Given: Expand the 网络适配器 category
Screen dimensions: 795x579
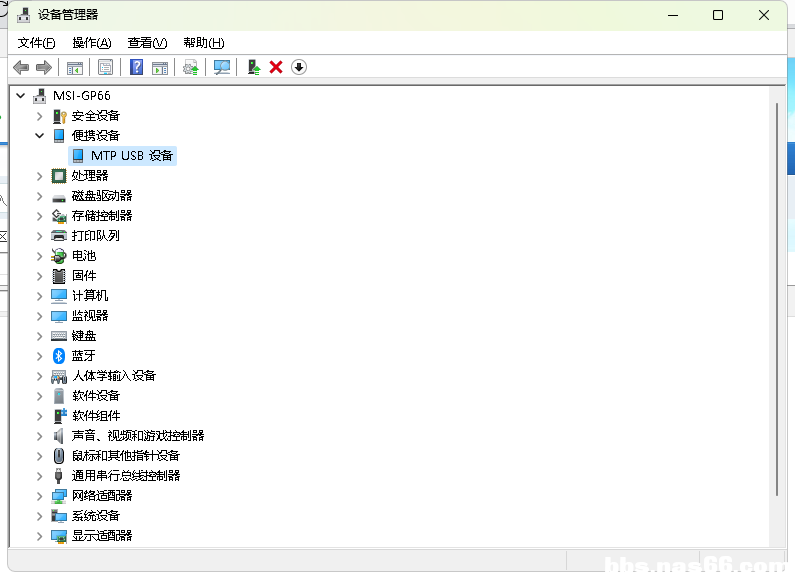Looking at the screenshot, I should 40,496.
